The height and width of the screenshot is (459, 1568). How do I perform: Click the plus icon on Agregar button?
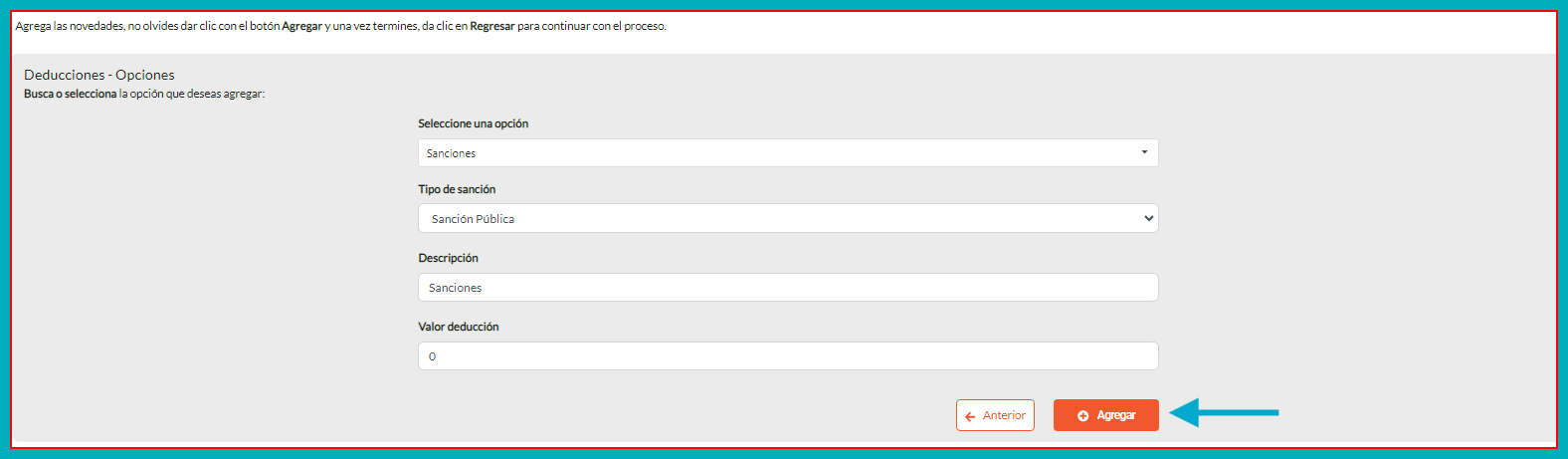[1082, 416]
